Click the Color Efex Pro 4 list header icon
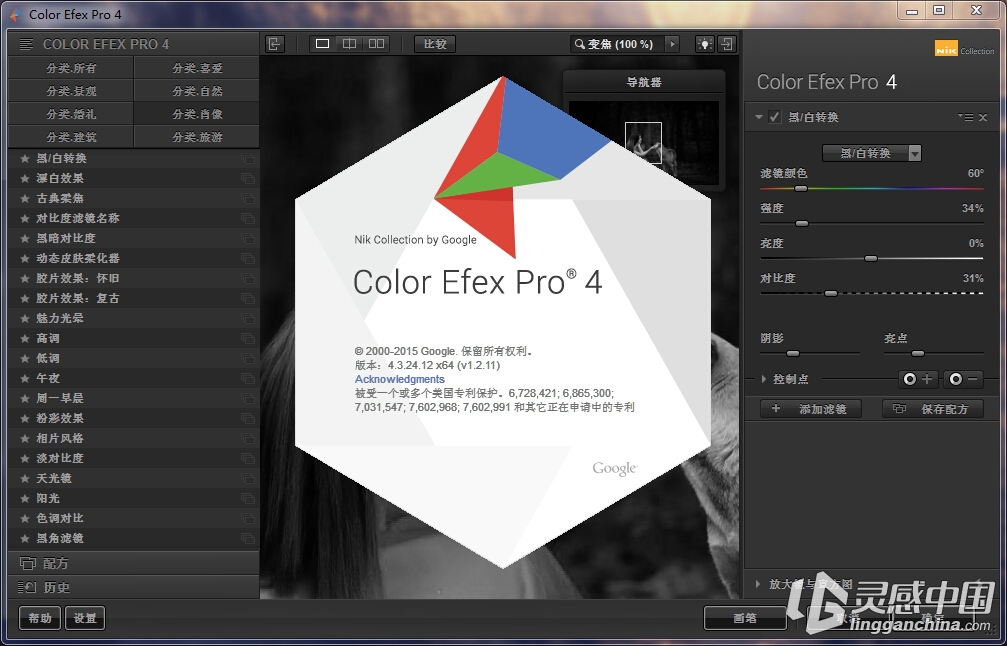 (x=26, y=44)
